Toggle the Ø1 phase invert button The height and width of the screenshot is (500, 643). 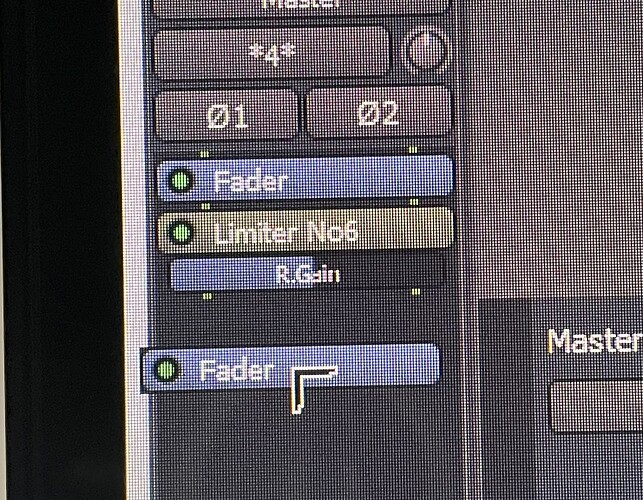pyautogui.click(x=227, y=115)
